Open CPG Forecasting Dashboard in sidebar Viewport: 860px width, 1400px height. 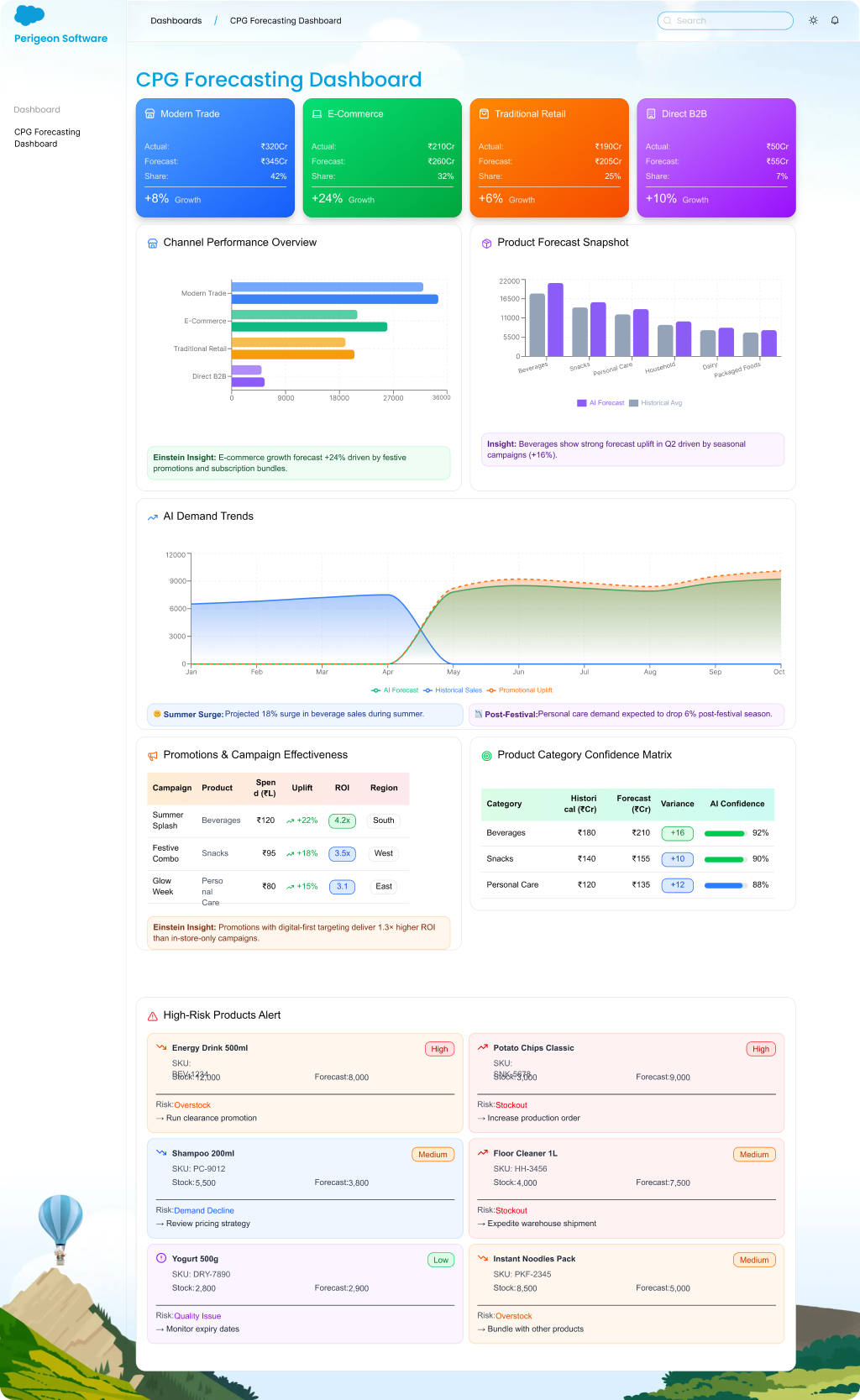tap(47, 138)
